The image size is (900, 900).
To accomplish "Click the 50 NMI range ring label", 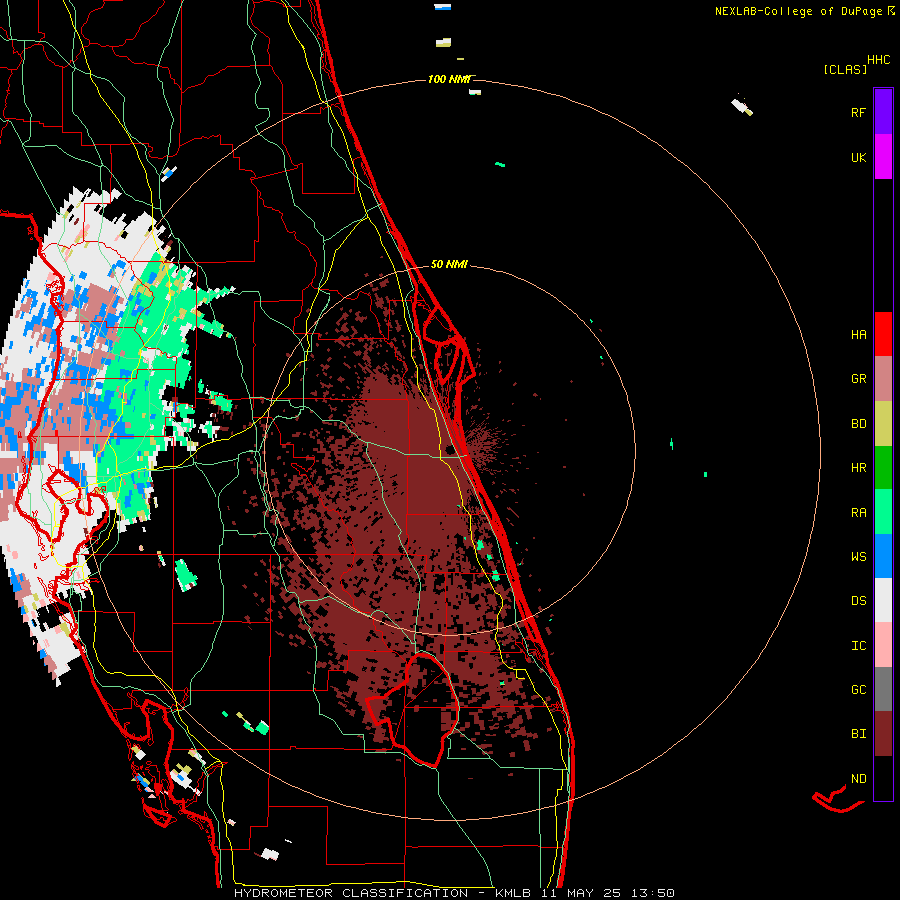I will [449, 264].
